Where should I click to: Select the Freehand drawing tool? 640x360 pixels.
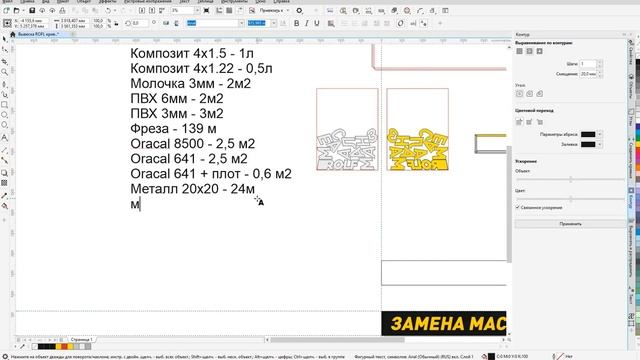click(4, 84)
